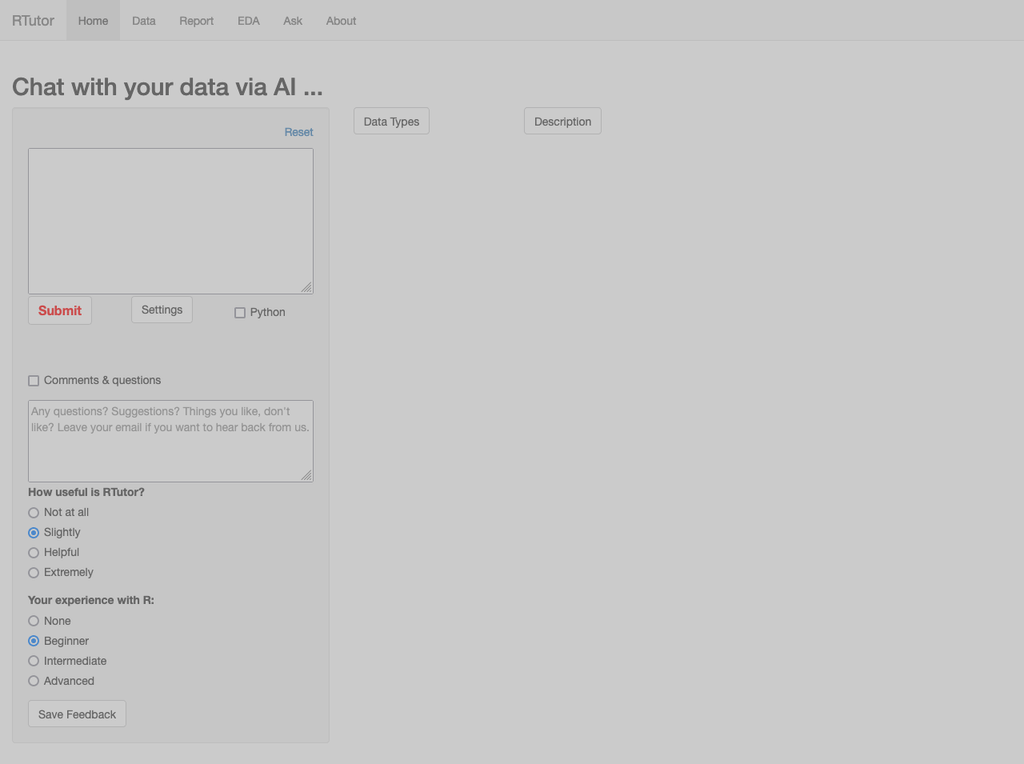Grab the request box resize handle
1024x764 pixels.
tap(306, 287)
